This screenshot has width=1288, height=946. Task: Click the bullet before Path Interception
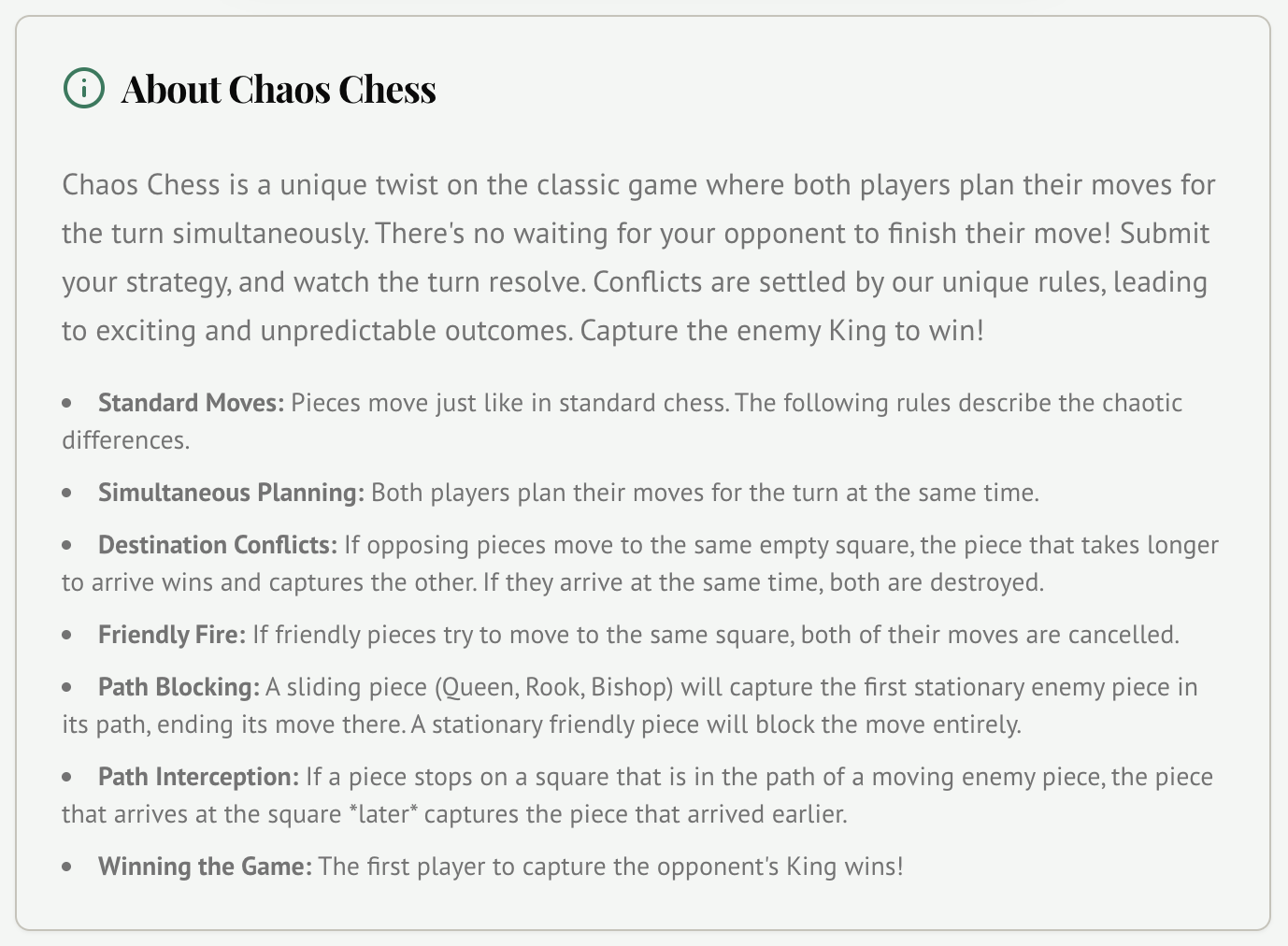(x=67, y=778)
